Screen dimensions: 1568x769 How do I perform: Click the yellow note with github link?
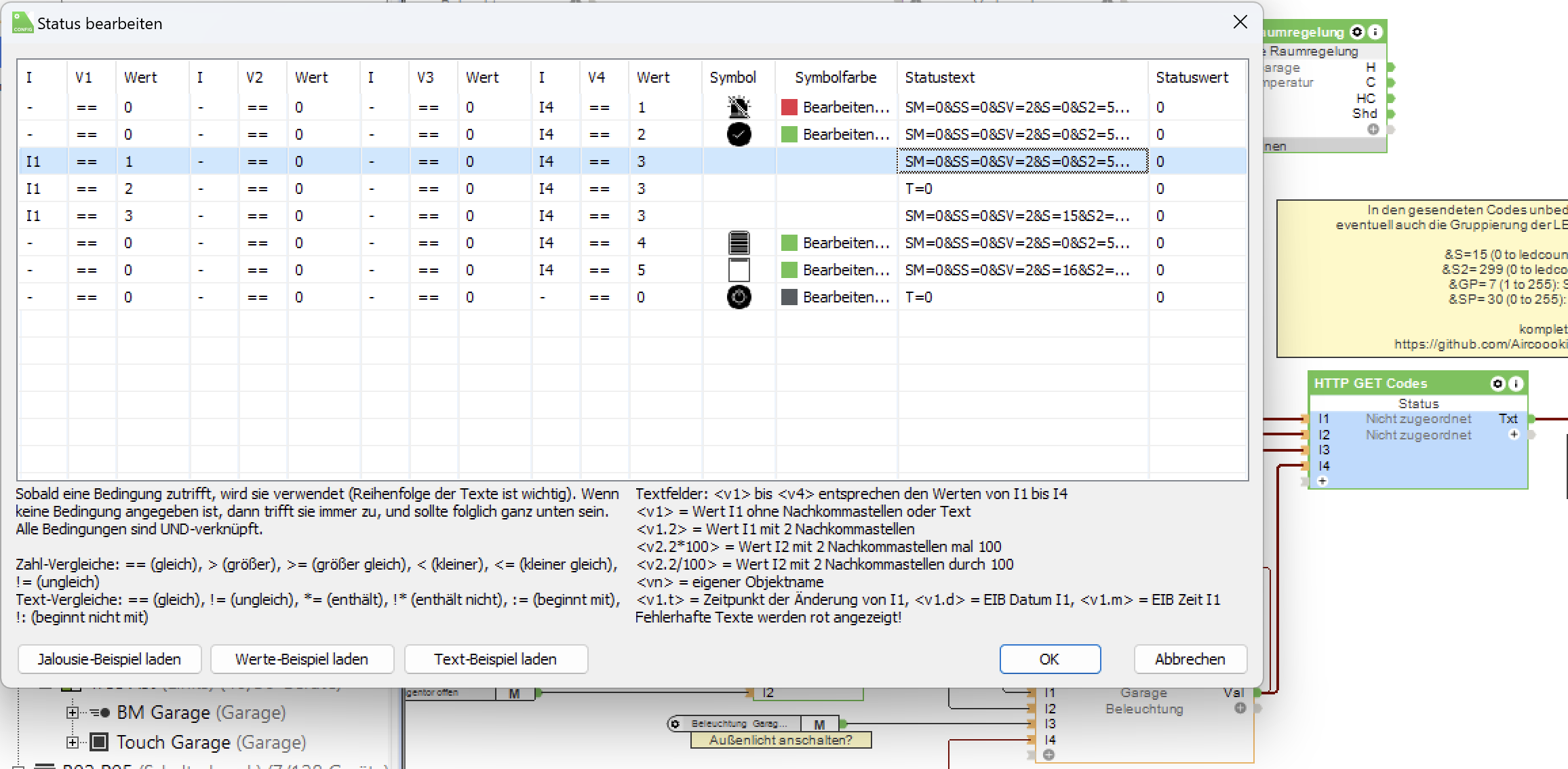pos(1422,279)
